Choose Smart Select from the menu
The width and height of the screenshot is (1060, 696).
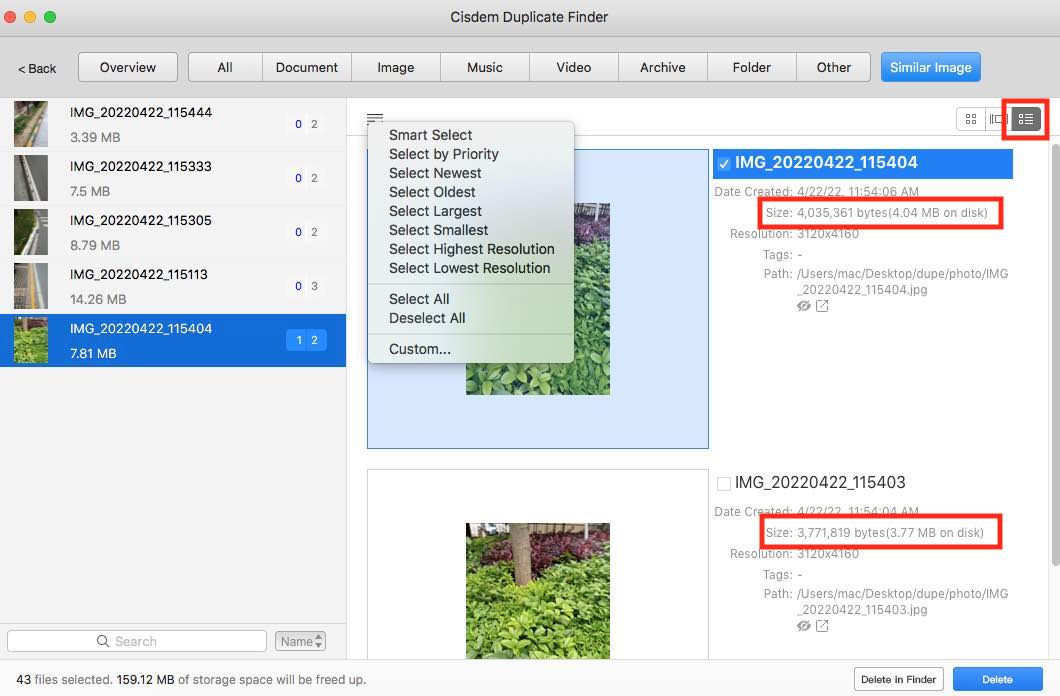[x=430, y=134]
